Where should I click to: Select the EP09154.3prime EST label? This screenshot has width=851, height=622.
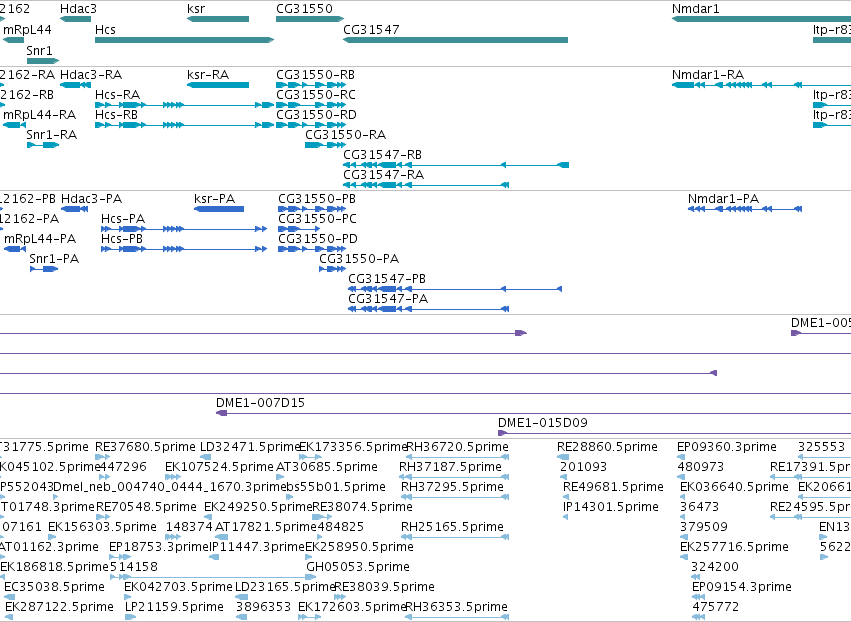pyautogui.click(x=741, y=588)
